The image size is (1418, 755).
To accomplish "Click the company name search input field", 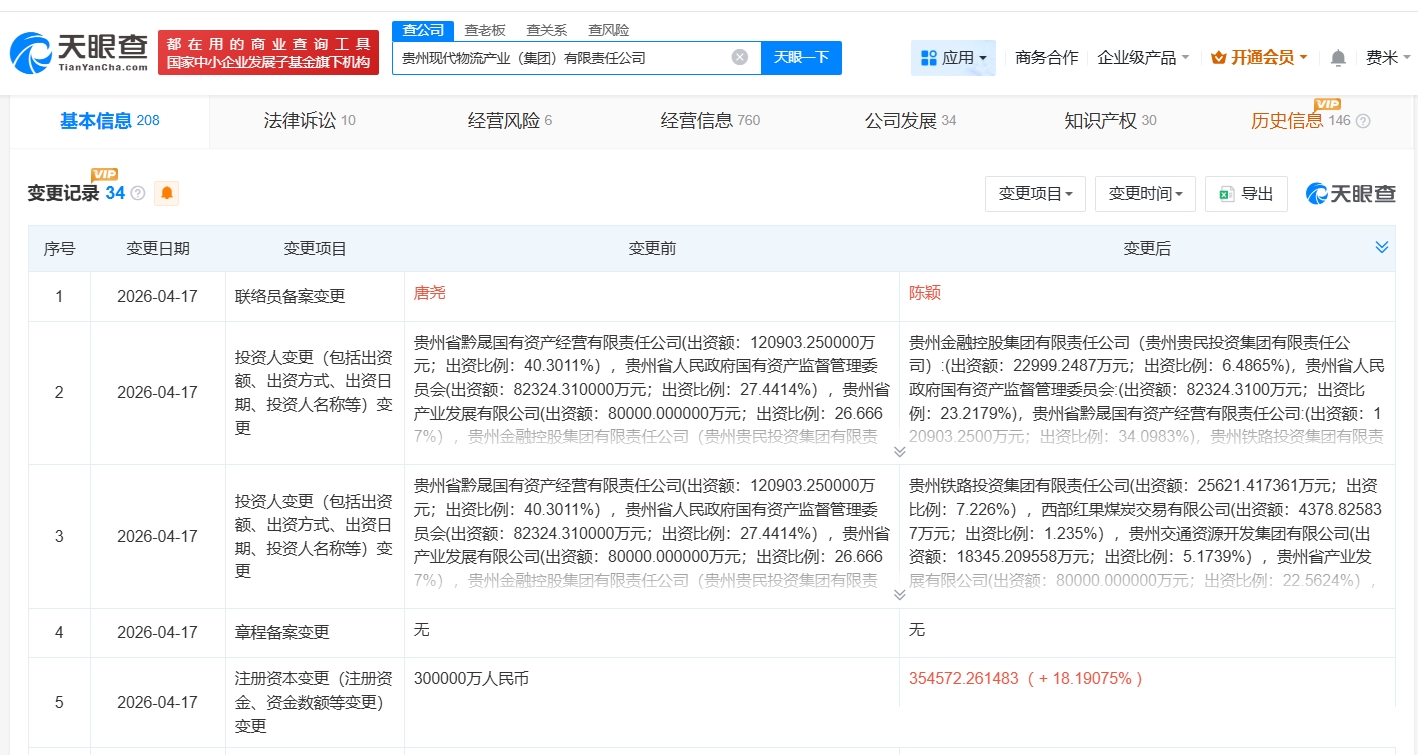I will (560, 58).
